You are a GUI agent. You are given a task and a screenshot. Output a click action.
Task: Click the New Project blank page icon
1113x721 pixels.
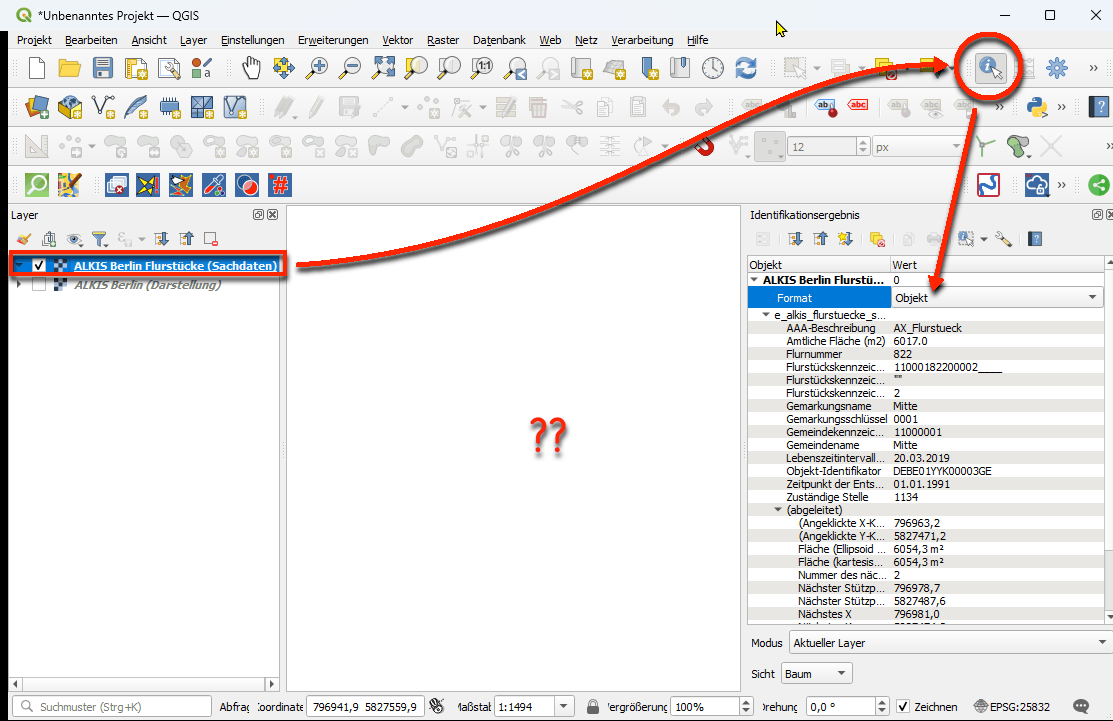37,68
